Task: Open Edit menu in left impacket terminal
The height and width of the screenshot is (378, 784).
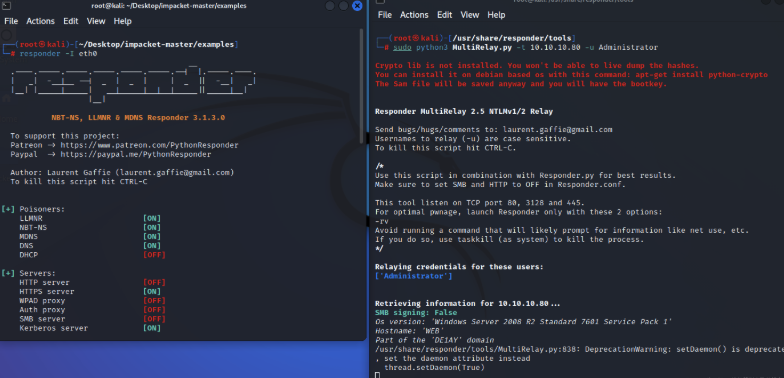Action: (x=70, y=21)
